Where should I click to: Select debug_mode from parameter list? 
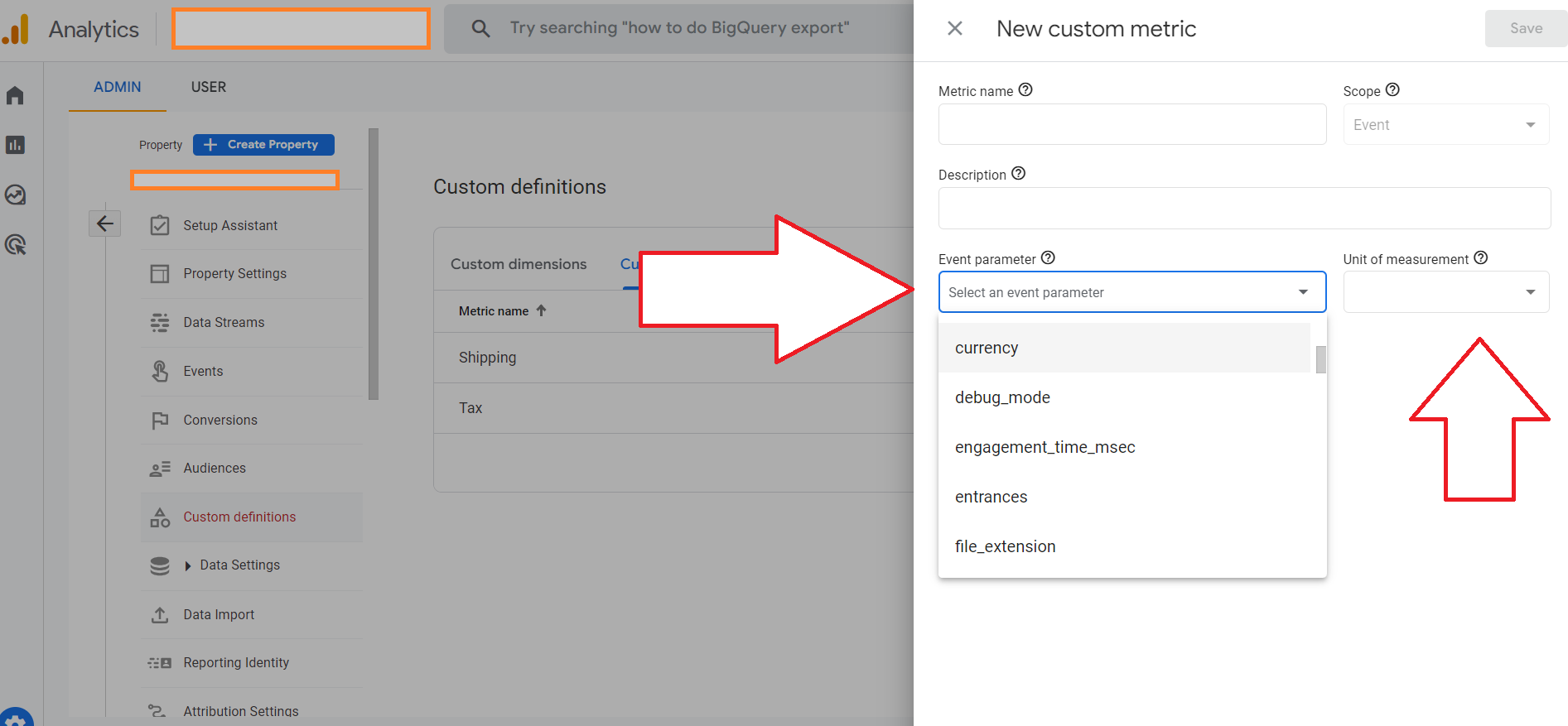click(x=1125, y=397)
